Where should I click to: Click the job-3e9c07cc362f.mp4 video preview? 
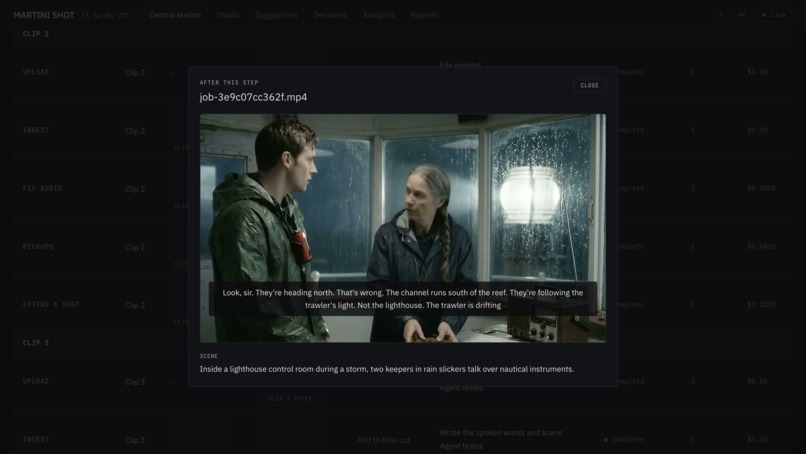point(402,228)
